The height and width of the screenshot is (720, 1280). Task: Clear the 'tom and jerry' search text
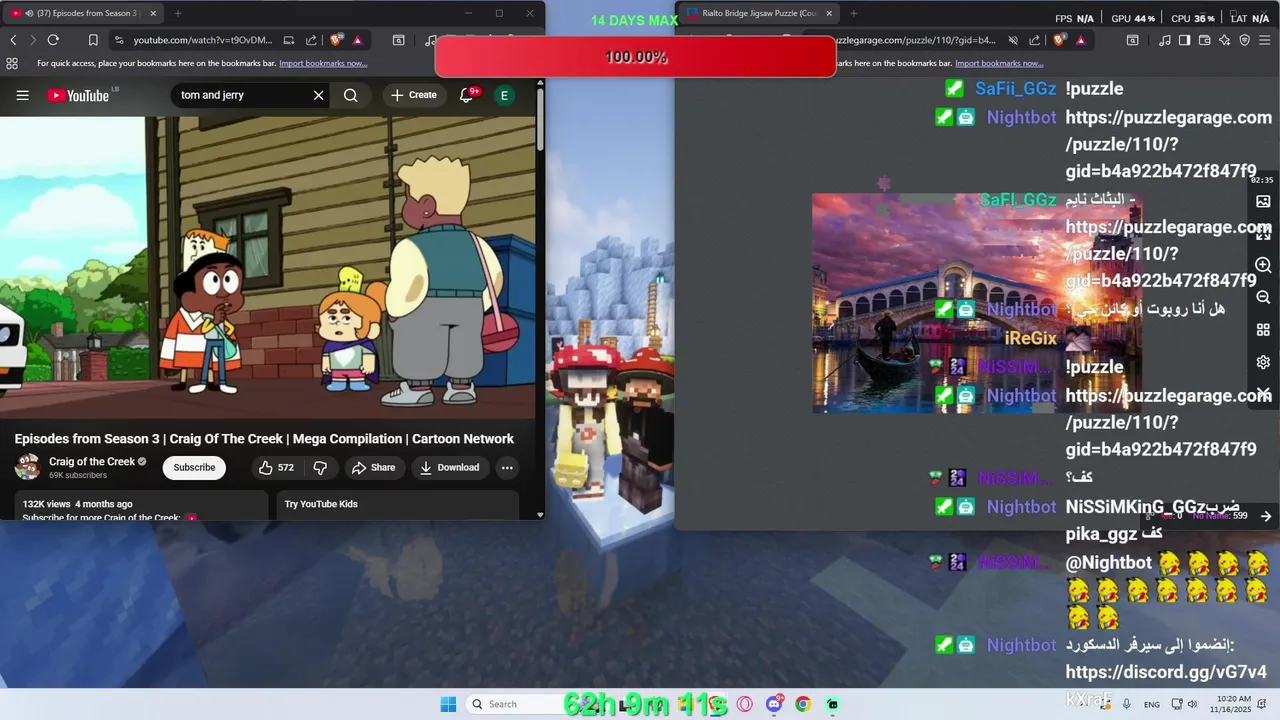(x=318, y=95)
